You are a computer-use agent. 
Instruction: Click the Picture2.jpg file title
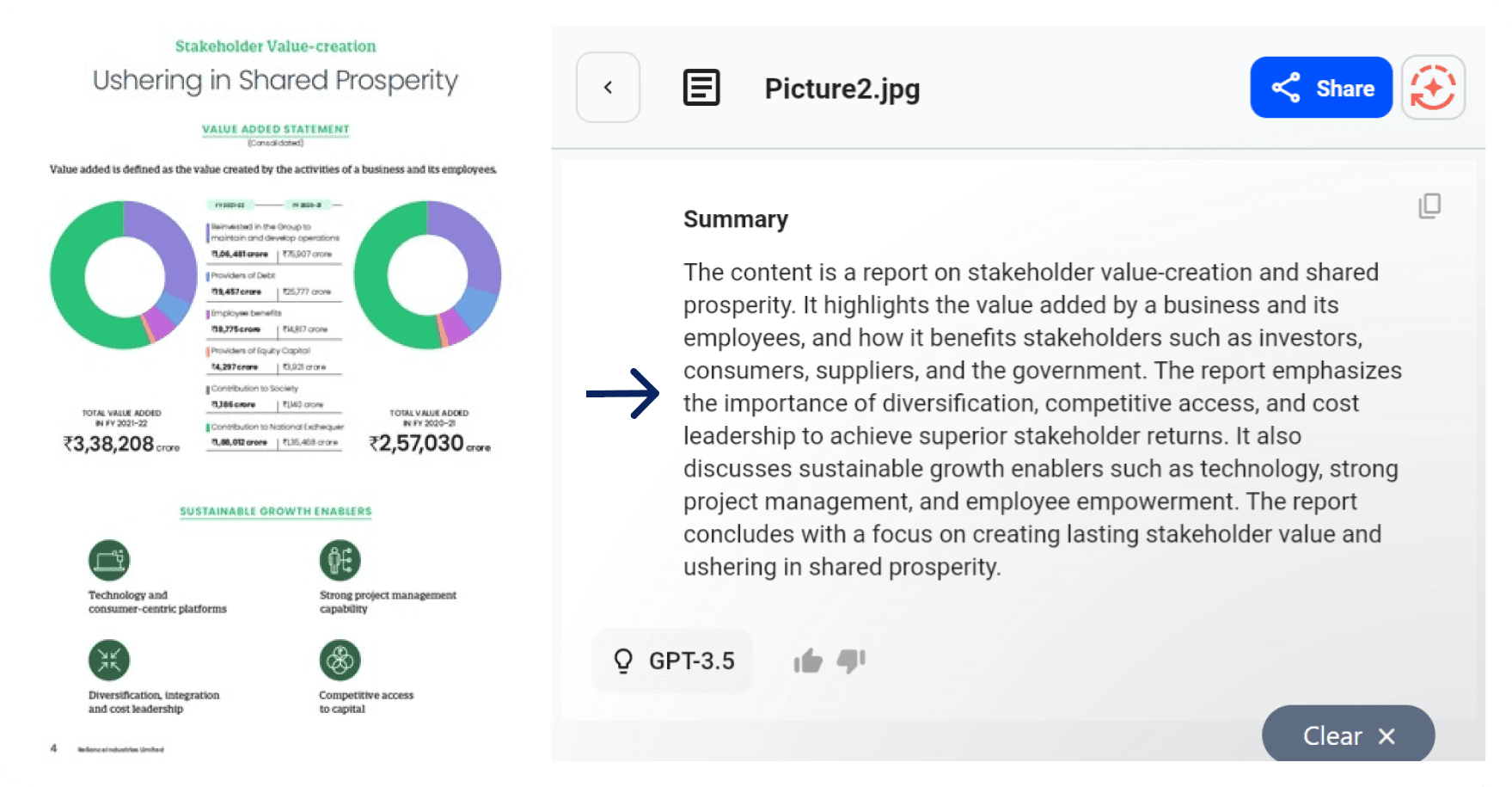click(842, 89)
